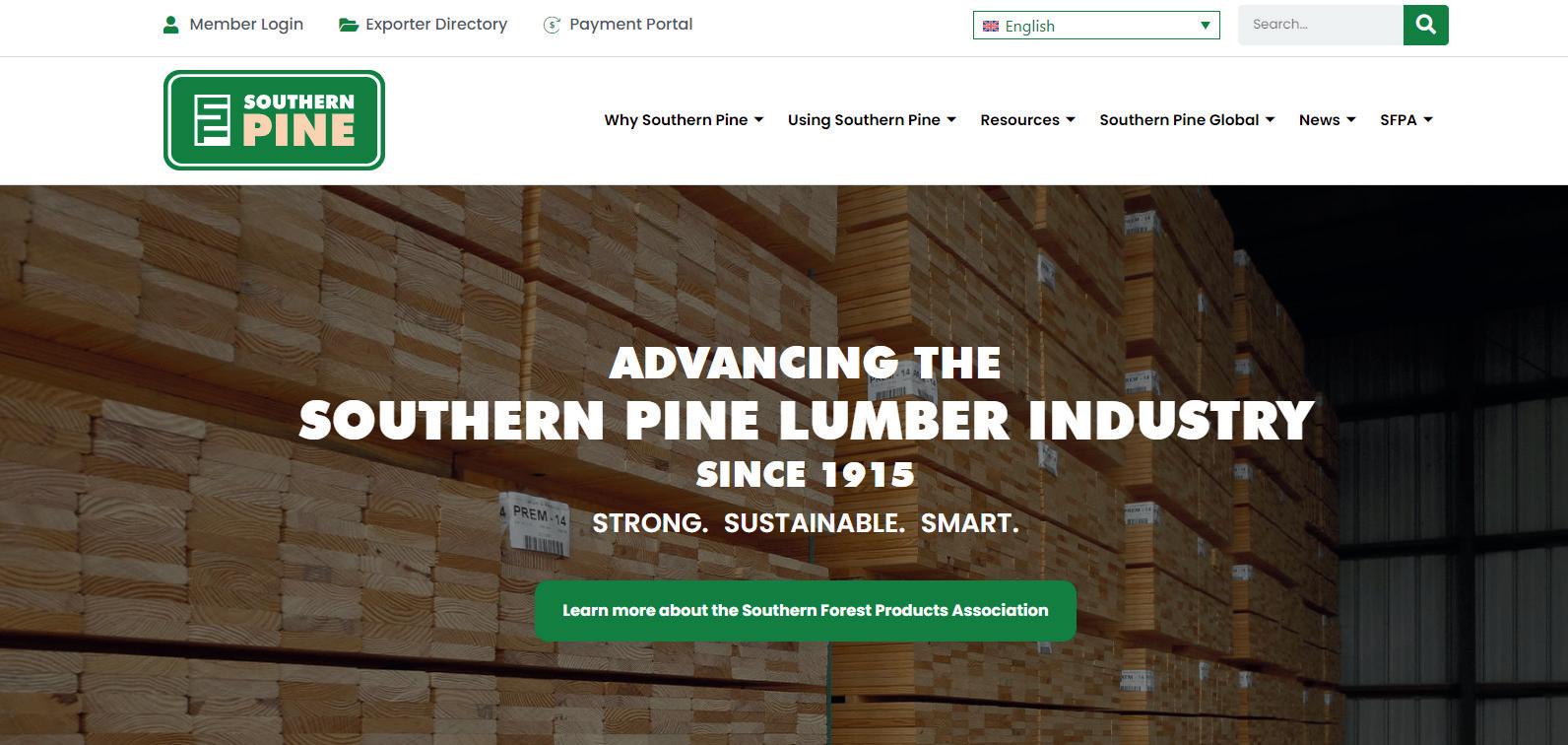Open the English language dropdown arrow
The image size is (1568, 745).
pos(1205,26)
